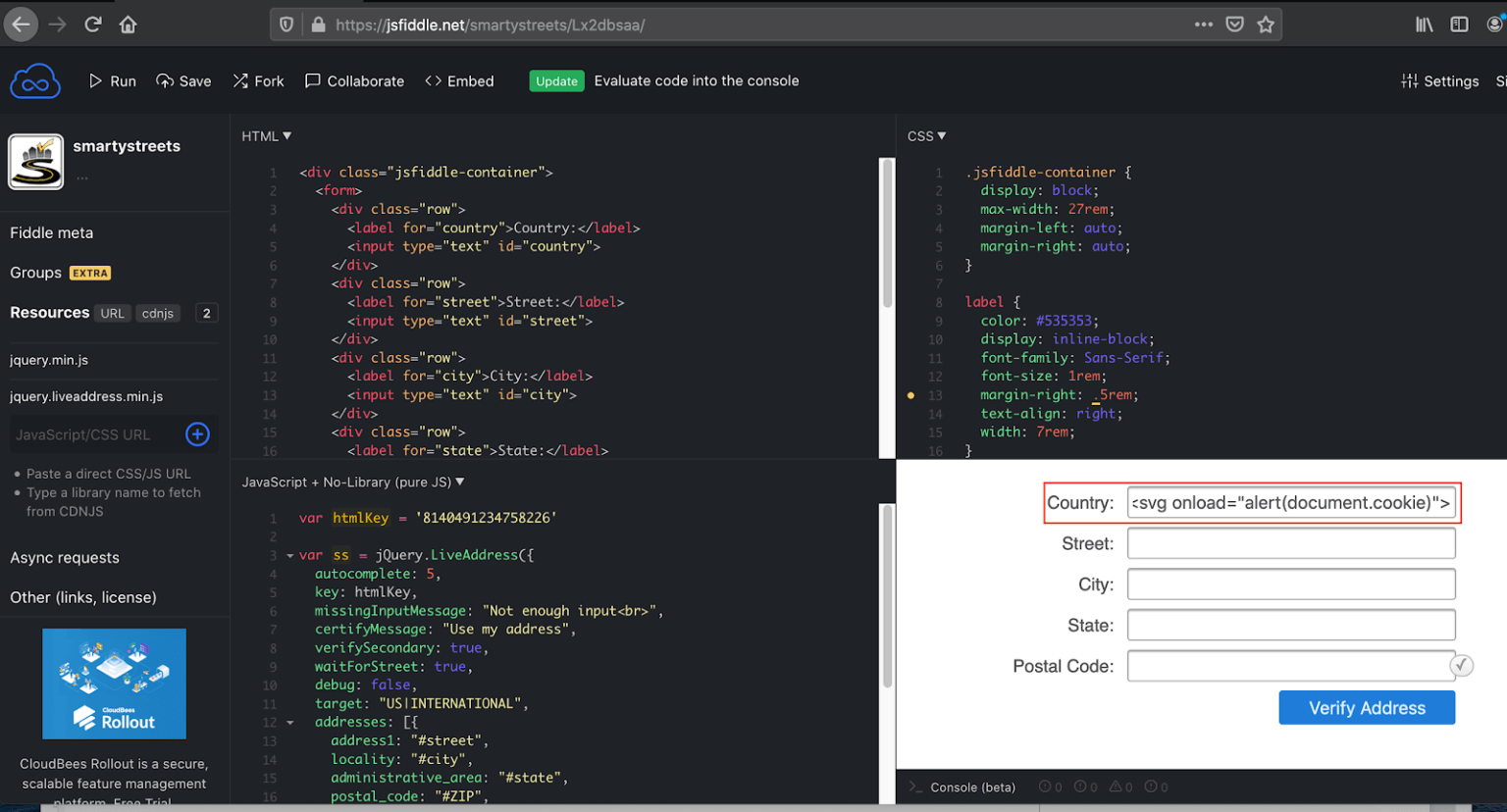Open the HTML panel dropdown

pos(265,135)
